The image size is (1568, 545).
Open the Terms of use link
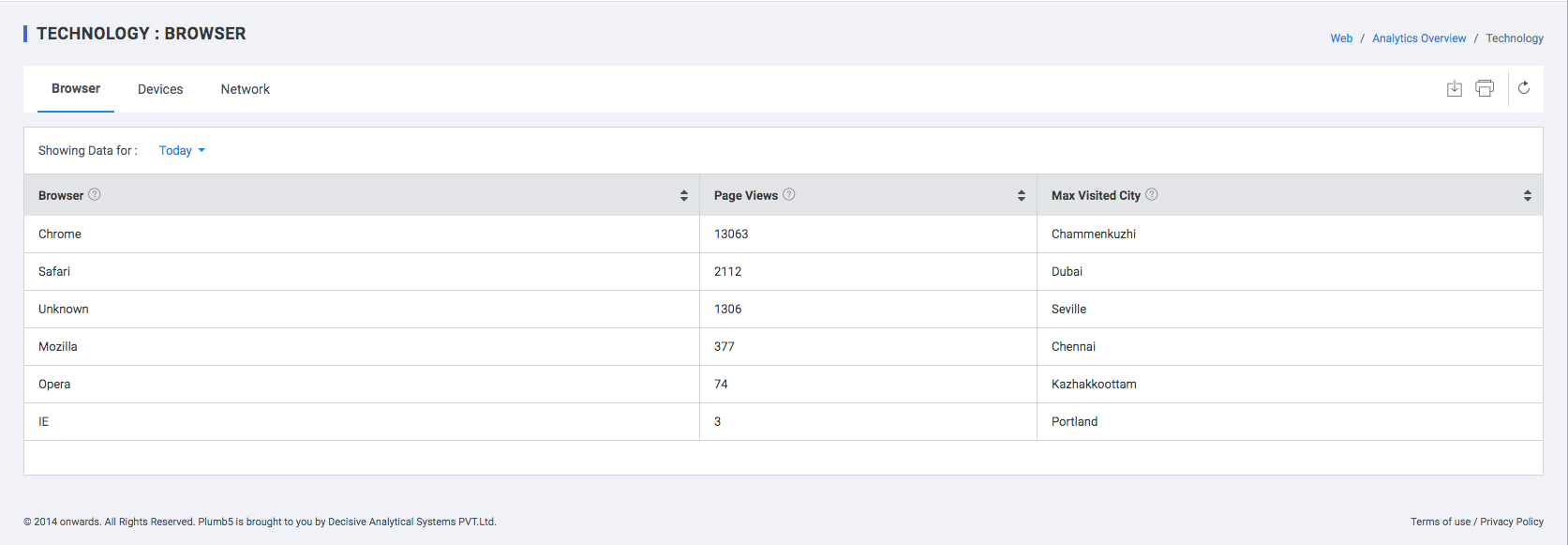[x=1441, y=522]
